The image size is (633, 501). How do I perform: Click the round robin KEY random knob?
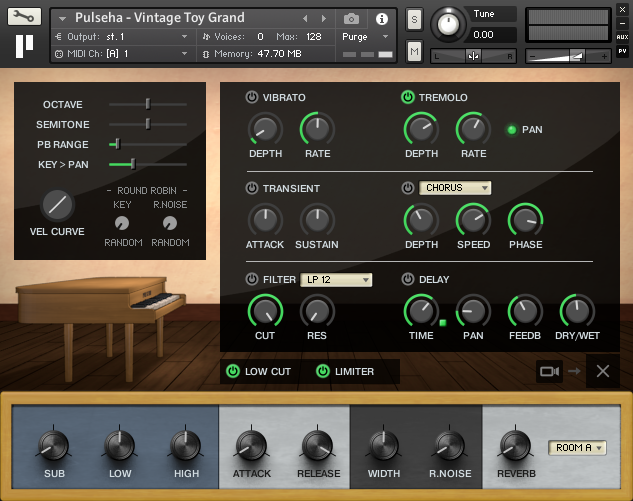click(x=122, y=223)
